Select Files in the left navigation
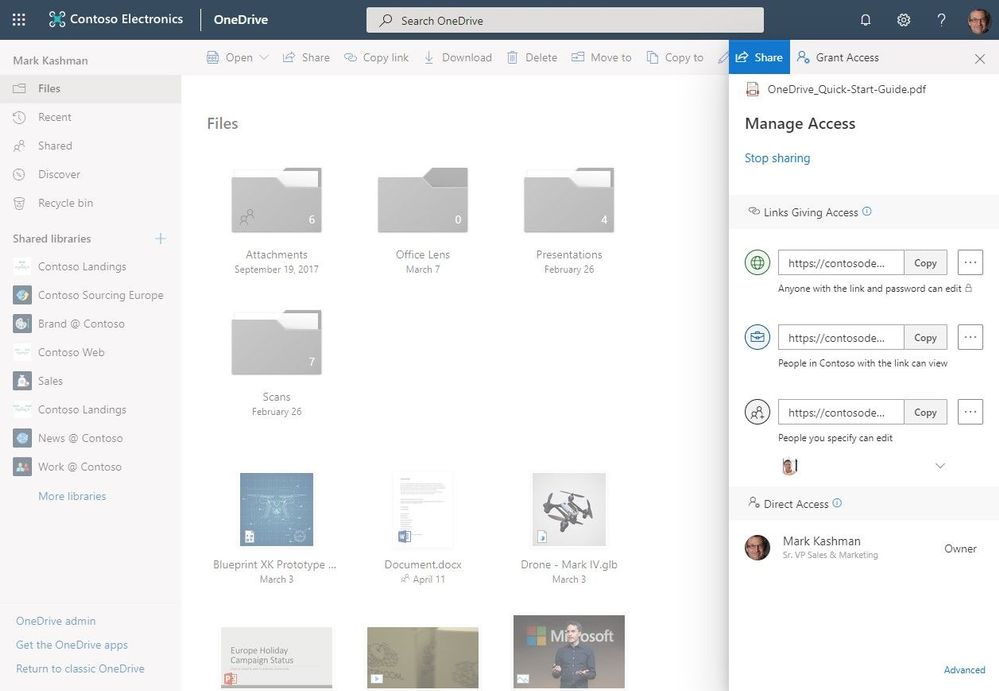 [90, 89]
